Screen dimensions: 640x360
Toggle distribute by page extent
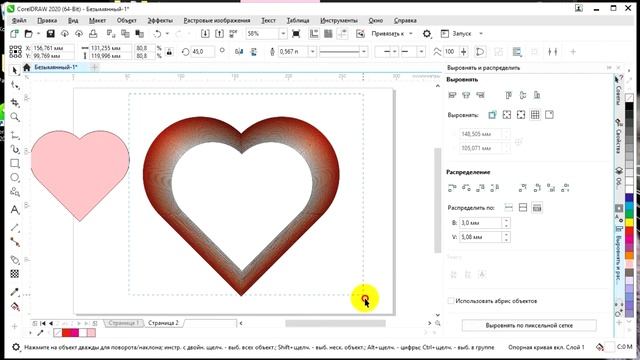tap(523, 208)
